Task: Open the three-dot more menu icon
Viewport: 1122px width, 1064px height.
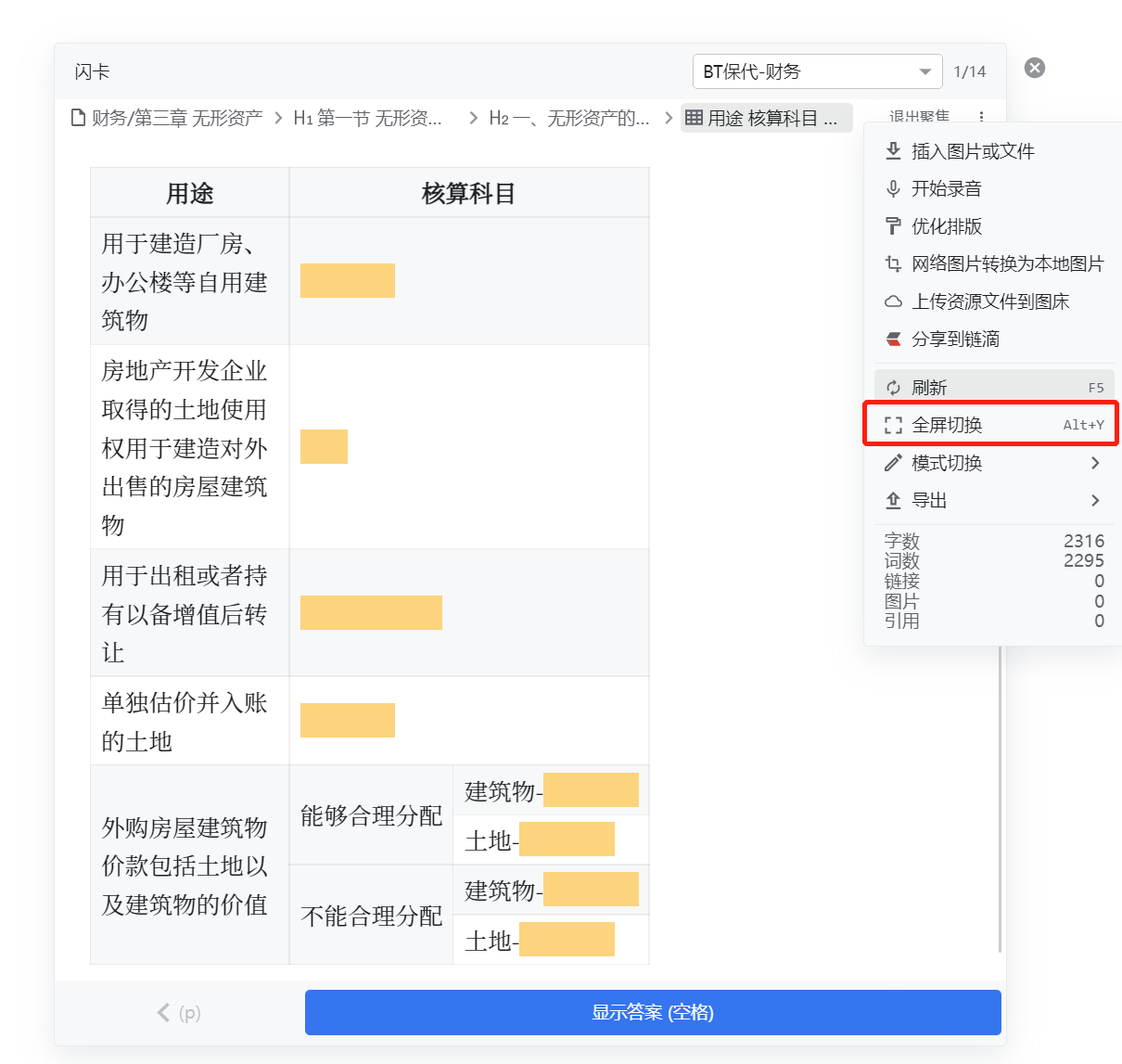Action: [981, 117]
